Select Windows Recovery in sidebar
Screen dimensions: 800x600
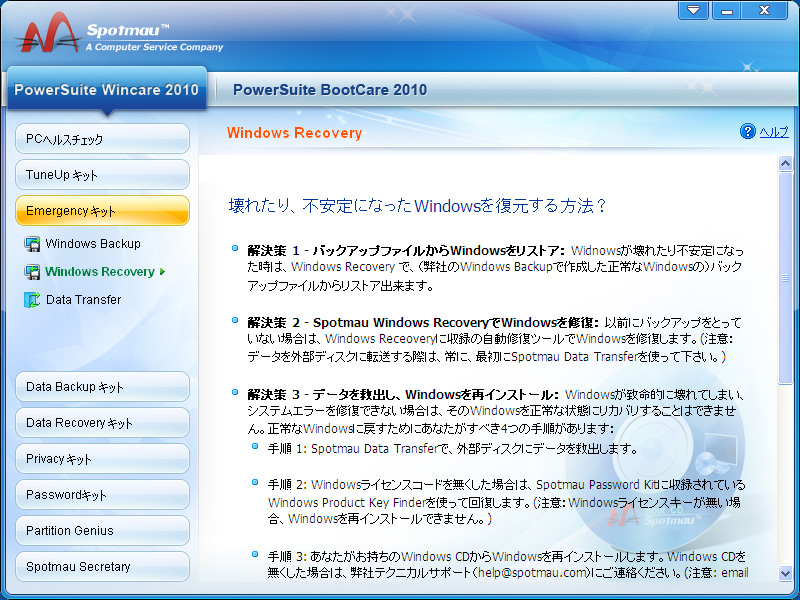click(x=100, y=271)
